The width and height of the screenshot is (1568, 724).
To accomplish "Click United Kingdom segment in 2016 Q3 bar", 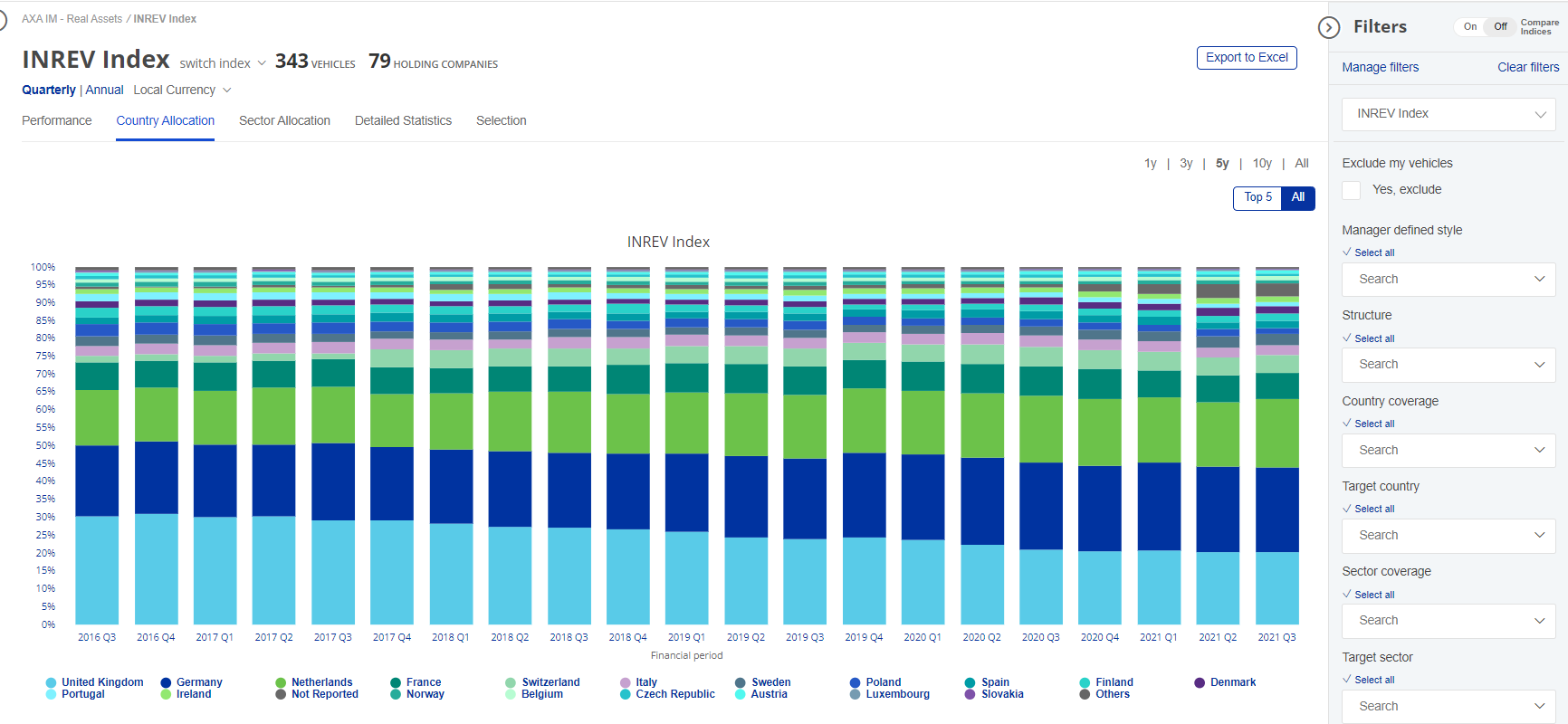I will (97, 570).
